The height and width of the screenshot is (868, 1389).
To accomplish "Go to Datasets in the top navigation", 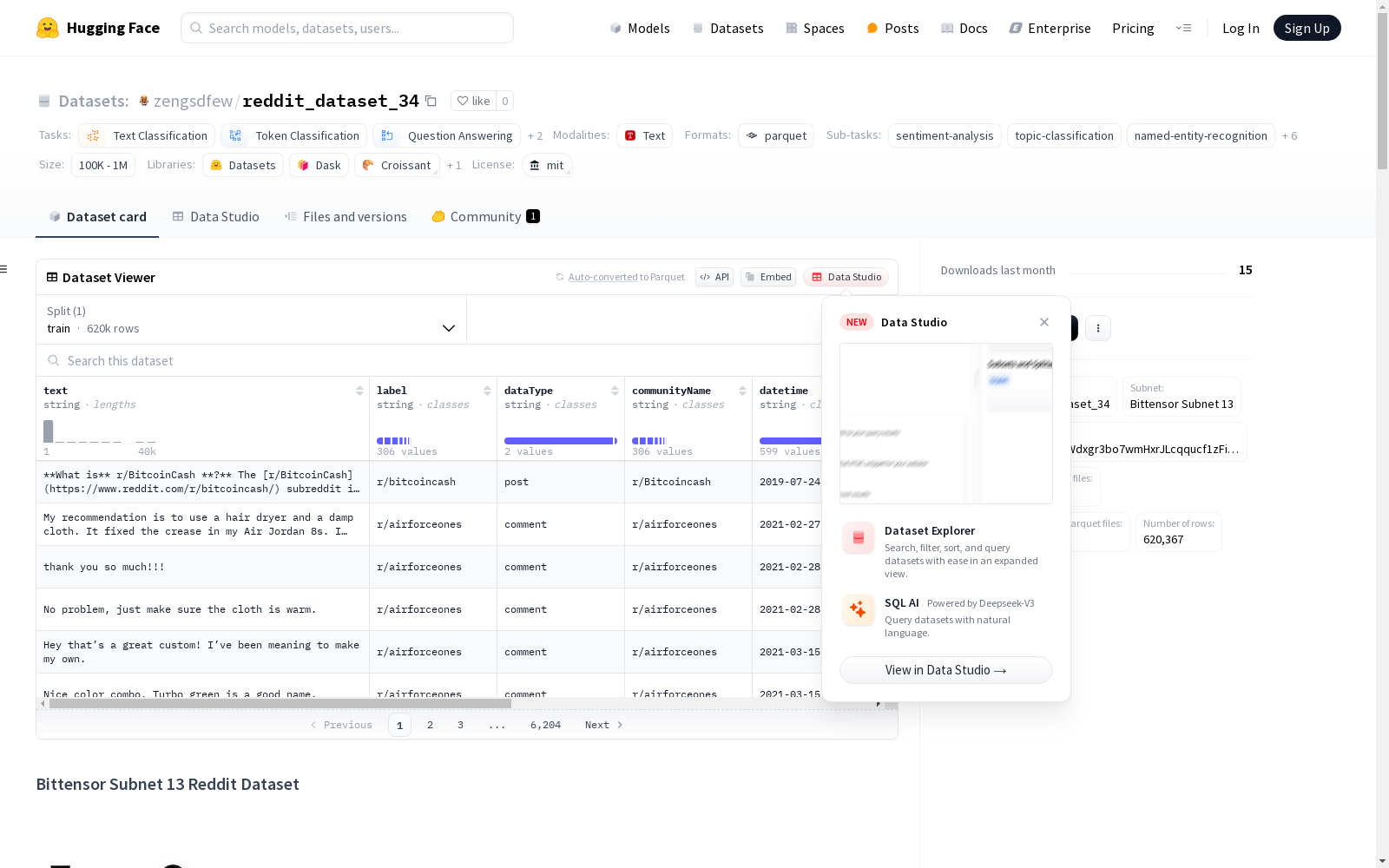I will click(727, 28).
